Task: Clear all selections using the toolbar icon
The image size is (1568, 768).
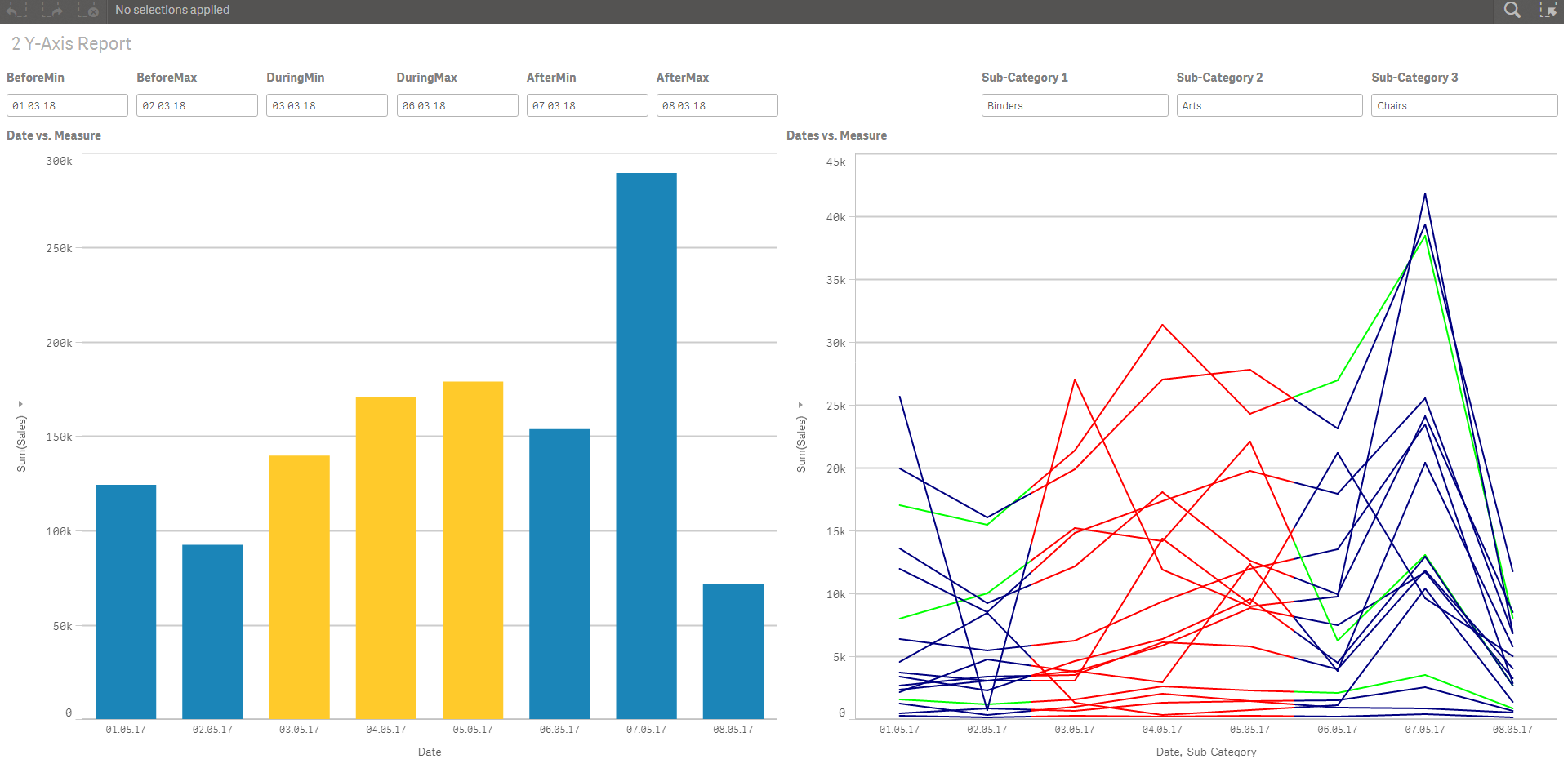Action: 88,10
